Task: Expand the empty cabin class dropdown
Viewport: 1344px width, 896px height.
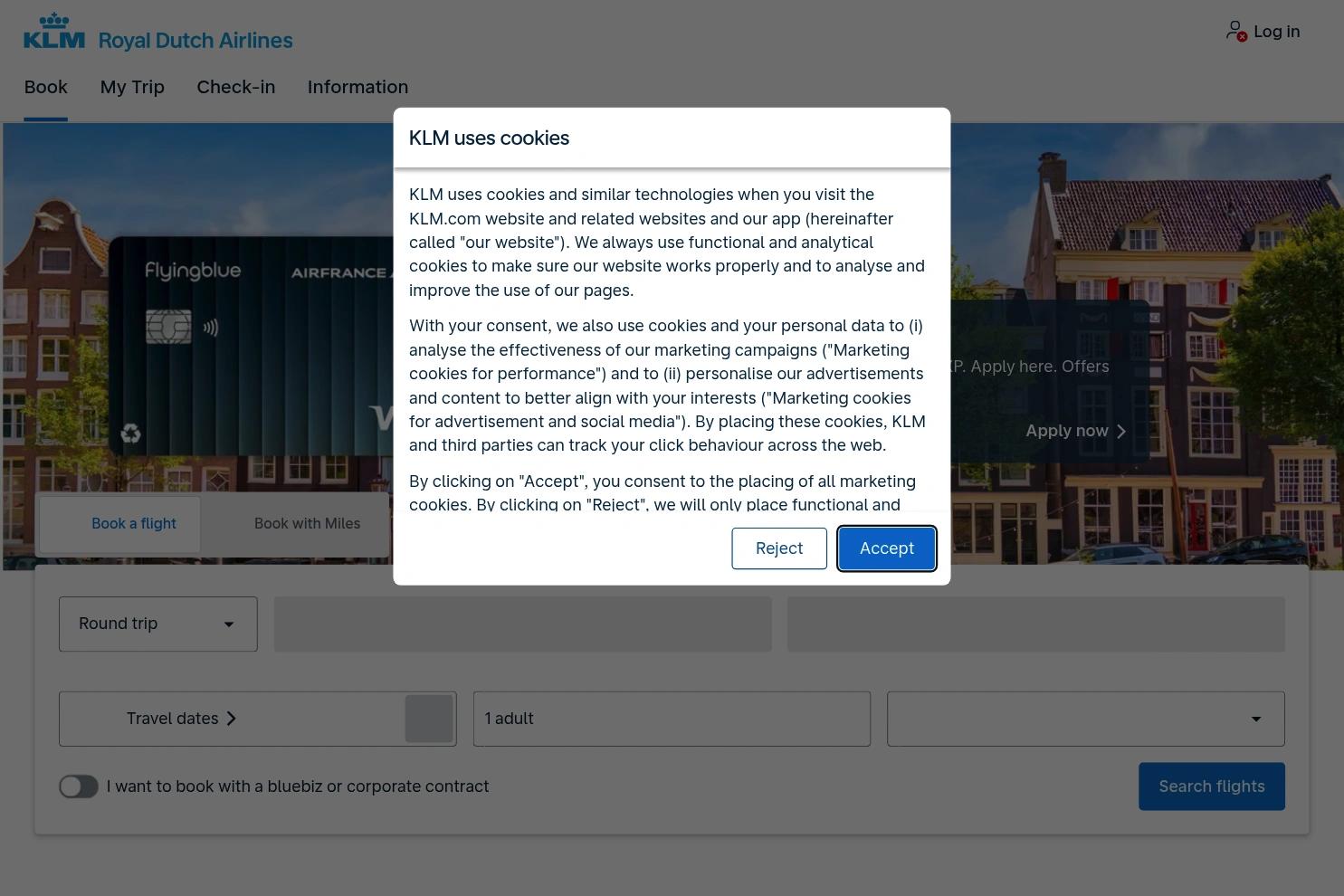Action: tap(1086, 719)
